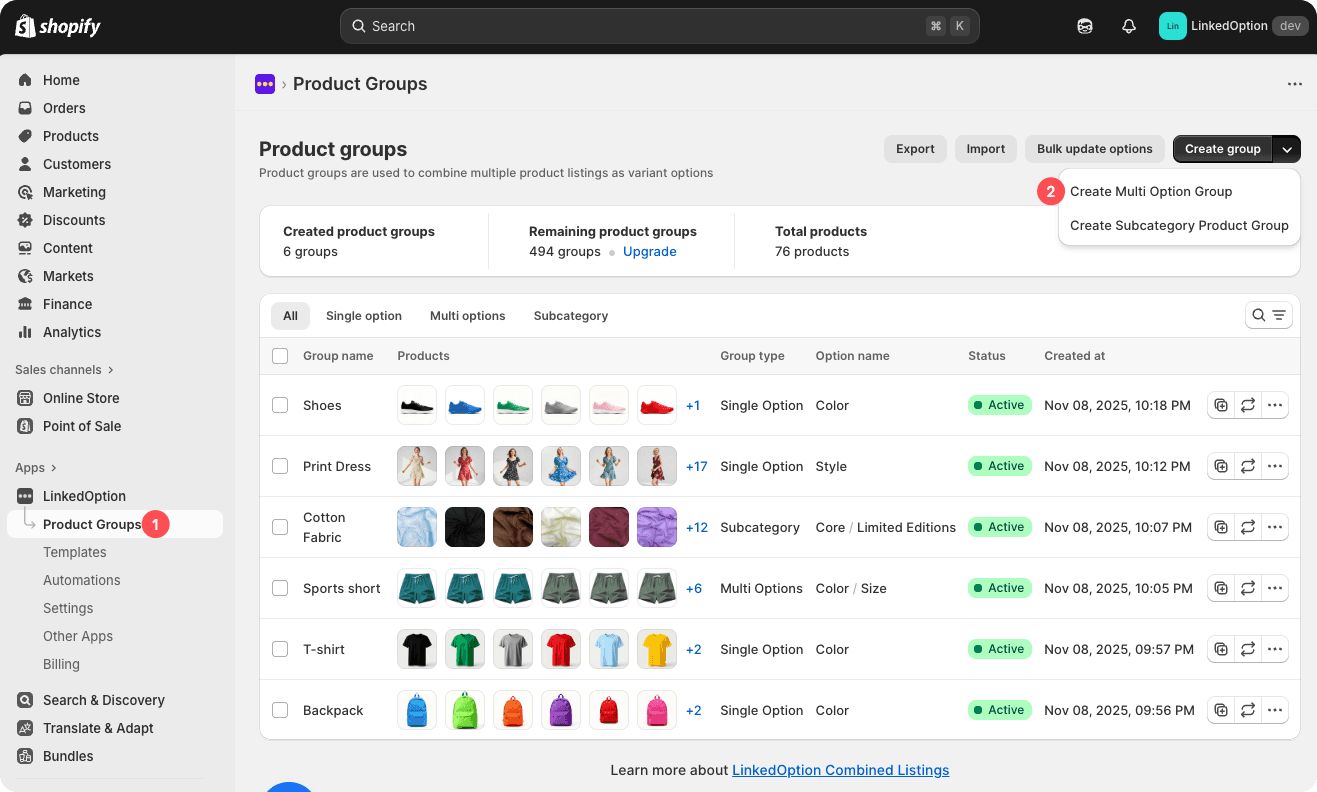Select Create Subcategory Product Group
The width and height of the screenshot is (1317, 792).
[1179, 225]
